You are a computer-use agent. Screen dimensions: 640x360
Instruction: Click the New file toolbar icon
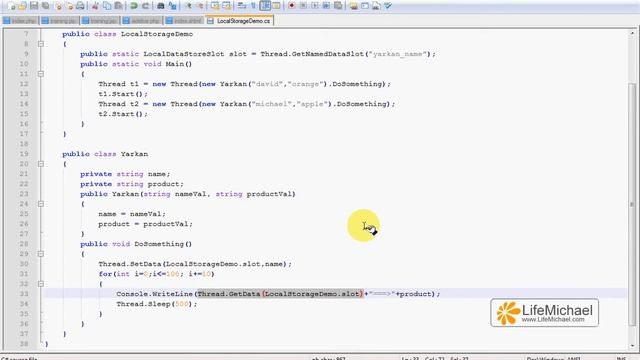pos(11,6)
